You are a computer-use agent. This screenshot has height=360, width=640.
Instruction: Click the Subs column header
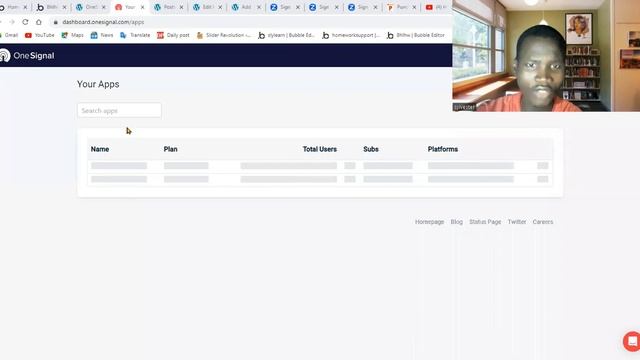[x=371, y=149]
